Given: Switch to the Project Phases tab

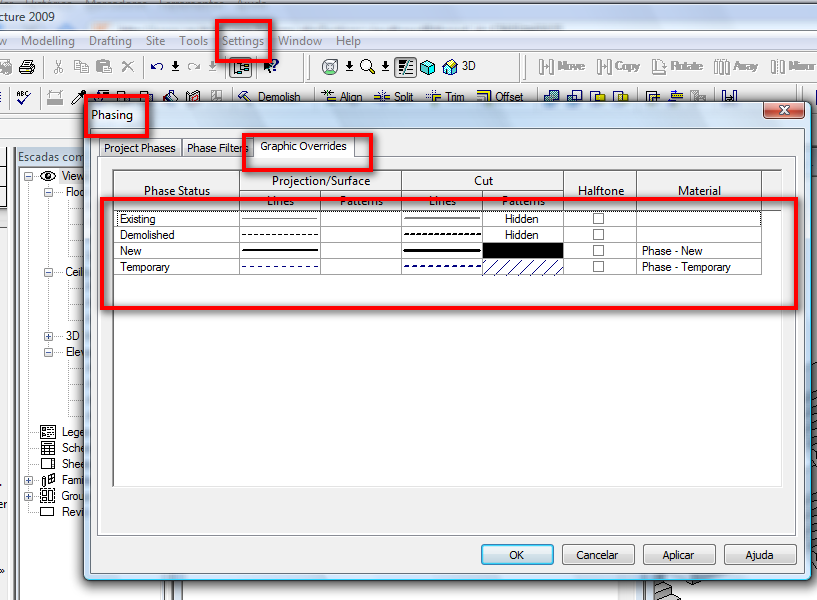Looking at the screenshot, I should [140, 148].
